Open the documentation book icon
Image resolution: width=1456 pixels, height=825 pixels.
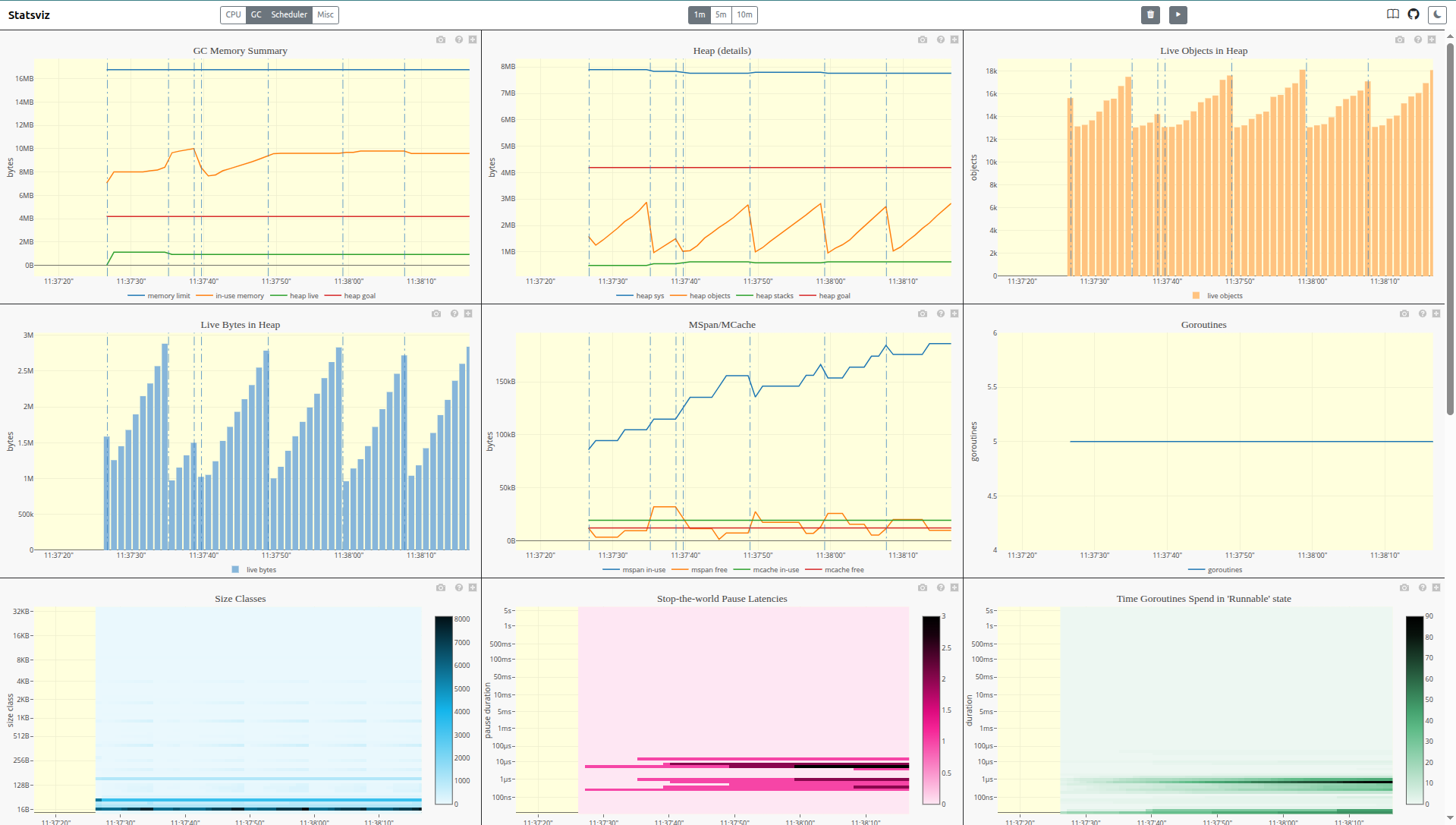click(x=1392, y=14)
